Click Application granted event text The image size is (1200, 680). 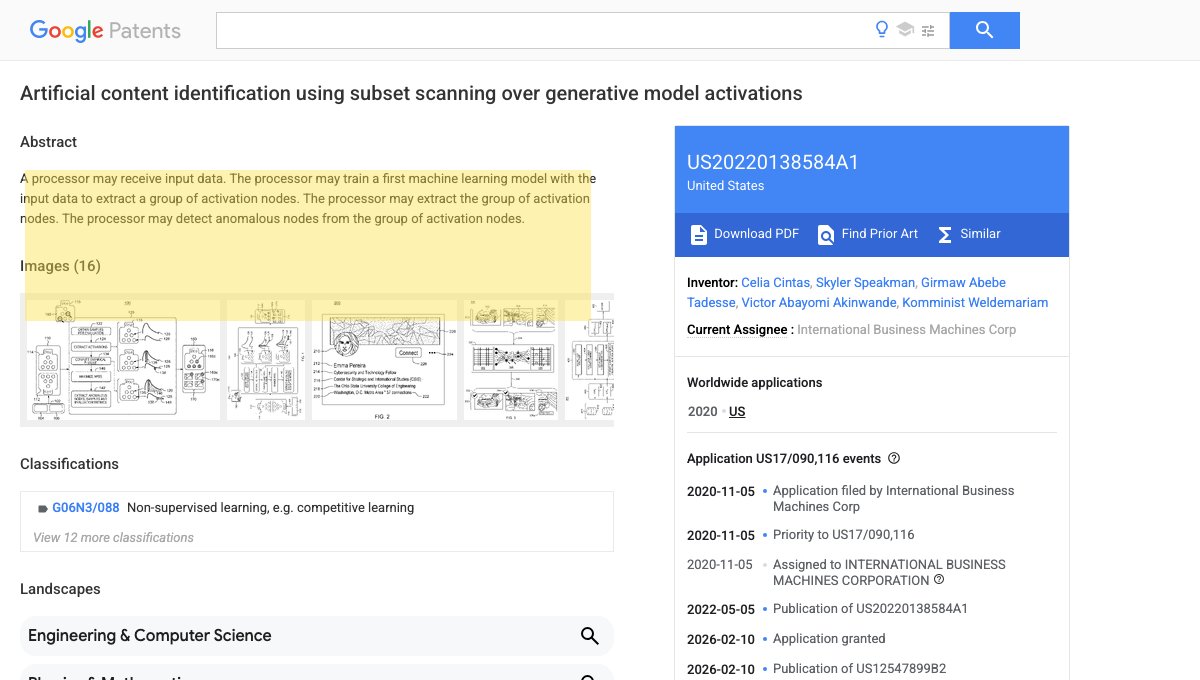click(829, 638)
